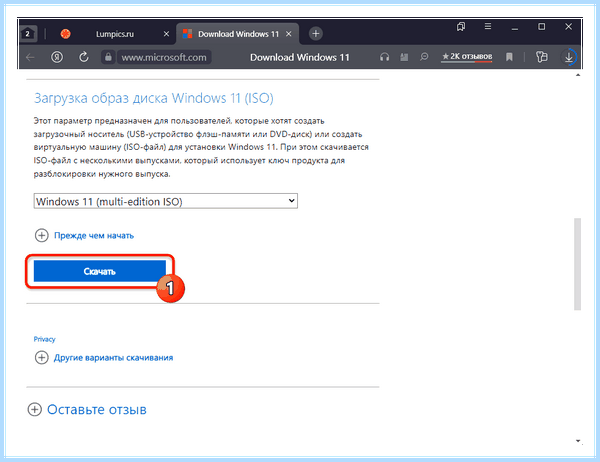Screen dimensions: 600x462
Task: Click the scrollbar down arrow
Action: tap(578, 441)
